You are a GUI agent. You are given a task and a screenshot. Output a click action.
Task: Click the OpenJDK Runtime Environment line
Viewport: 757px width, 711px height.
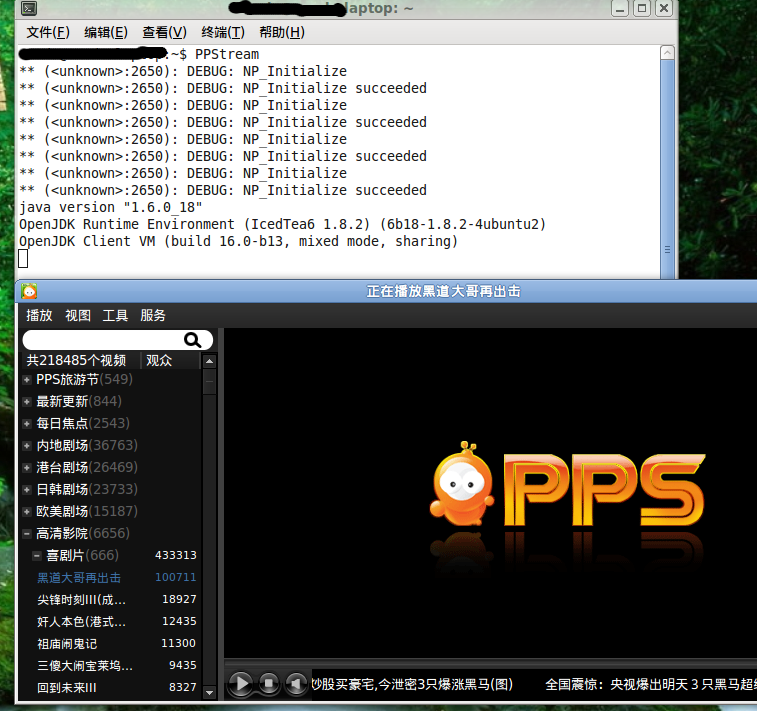(x=282, y=224)
